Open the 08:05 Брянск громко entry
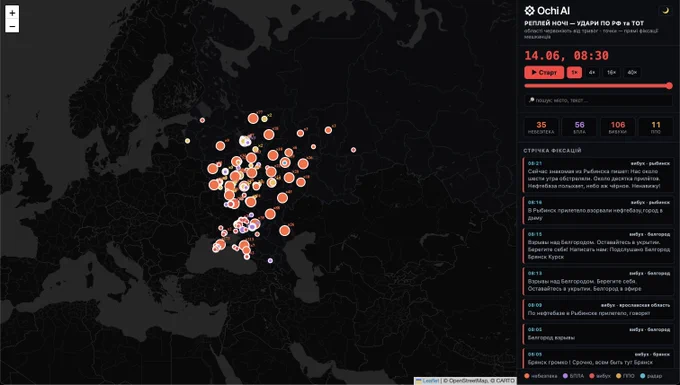 click(x=598, y=359)
